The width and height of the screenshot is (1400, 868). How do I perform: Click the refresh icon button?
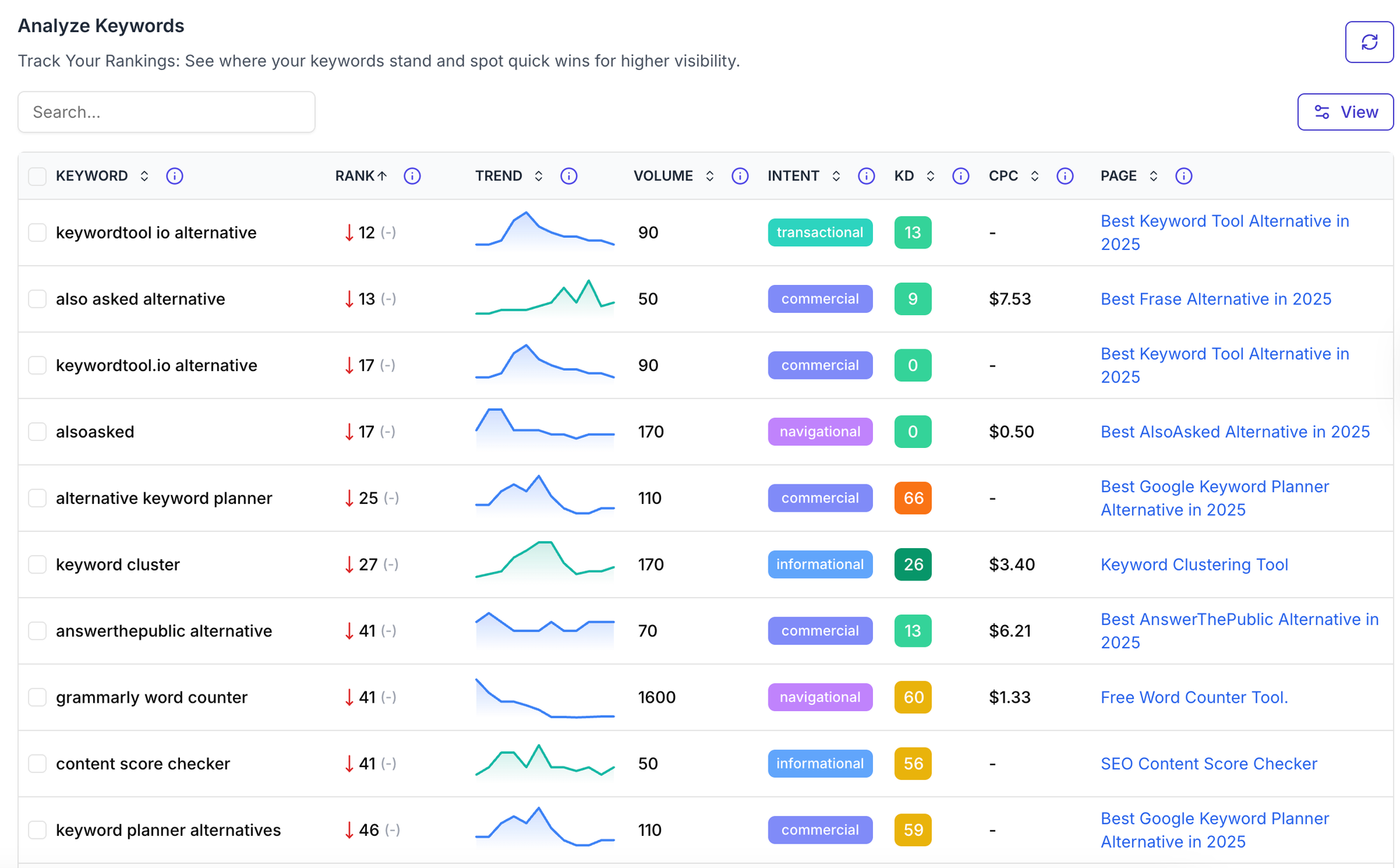point(1368,42)
